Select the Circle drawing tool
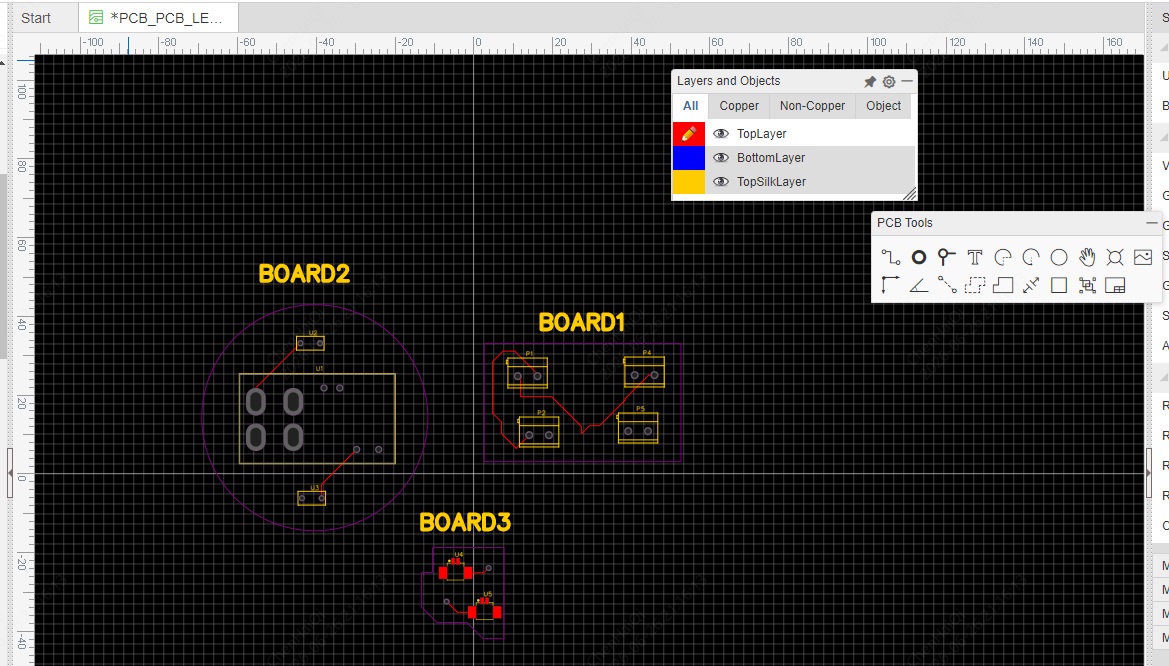The height and width of the screenshot is (666, 1169). tap(1059, 257)
